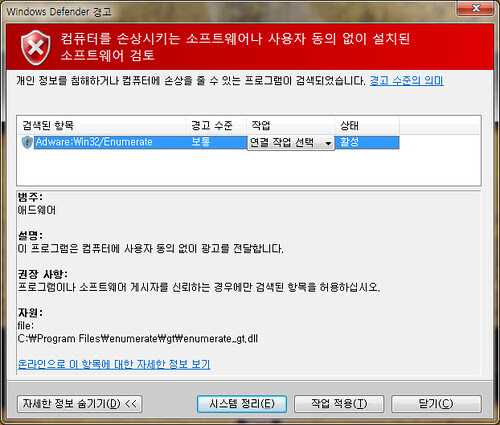
Task: Open the 연결 작업 선택 action dropdown
Action: click(291, 143)
